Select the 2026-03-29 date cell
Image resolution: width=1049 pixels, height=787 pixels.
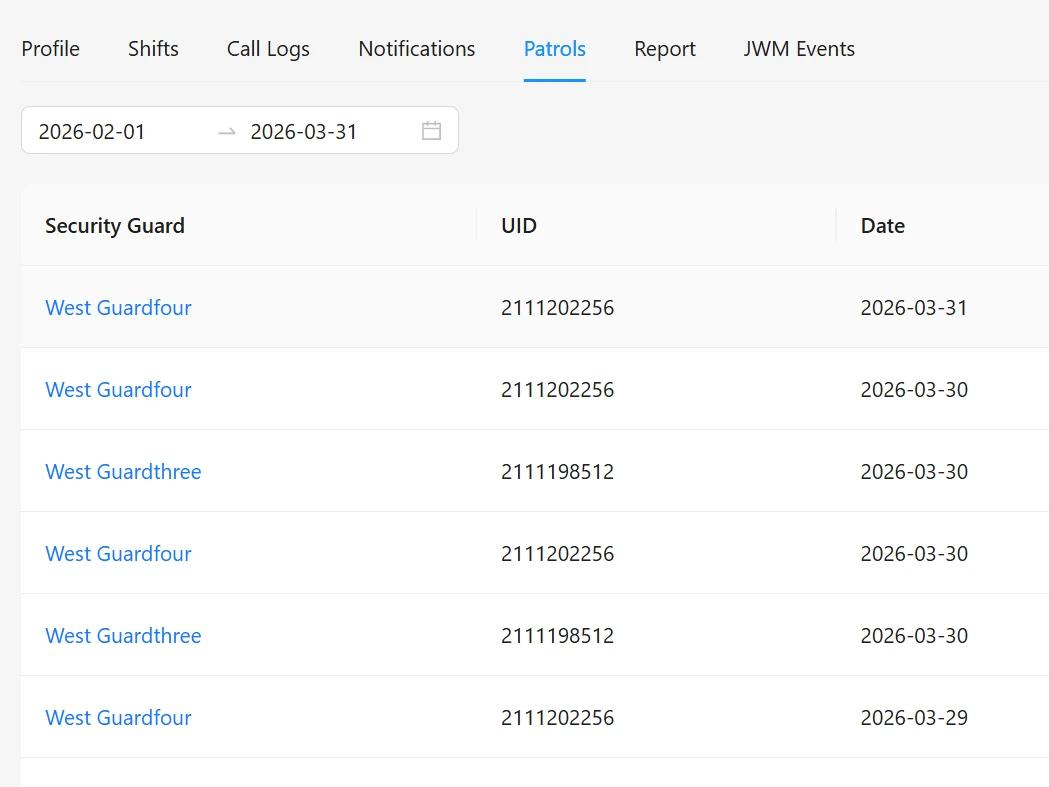[914, 717]
